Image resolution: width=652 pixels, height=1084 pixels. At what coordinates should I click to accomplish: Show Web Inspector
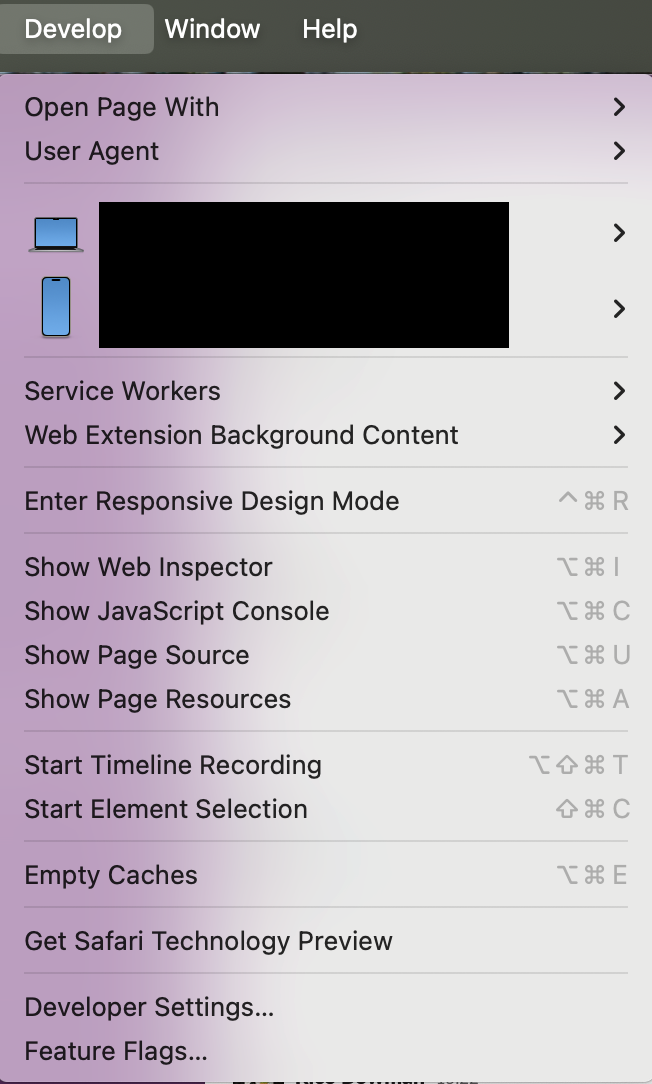(x=149, y=567)
